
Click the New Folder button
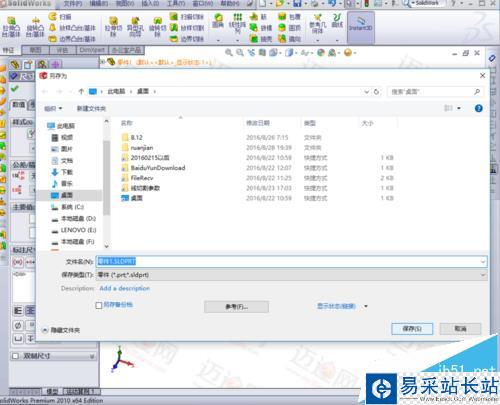[91, 108]
